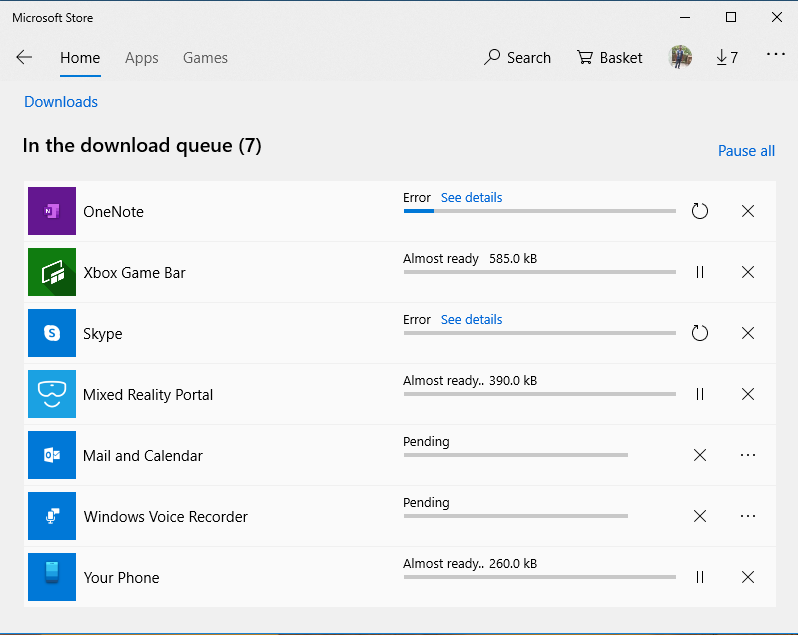Minimize the Microsoft Store window
Image resolution: width=798 pixels, height=635 pixels.
[x=685, y=17]
